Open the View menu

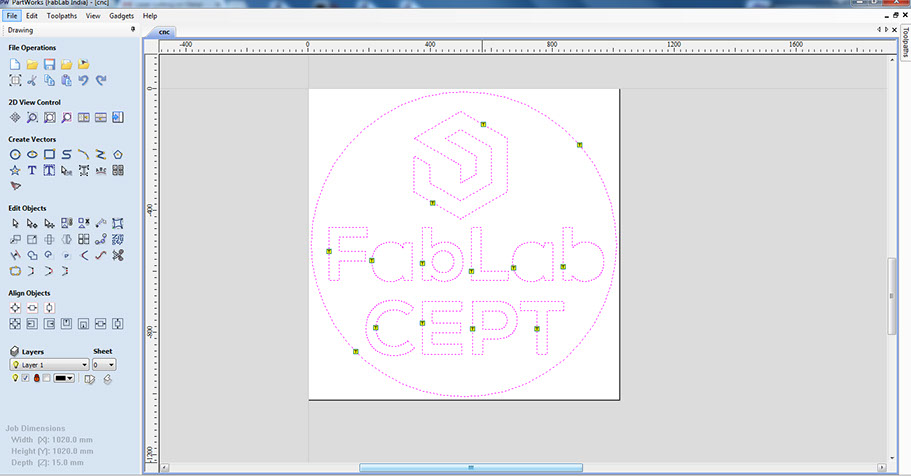[93, 16]
